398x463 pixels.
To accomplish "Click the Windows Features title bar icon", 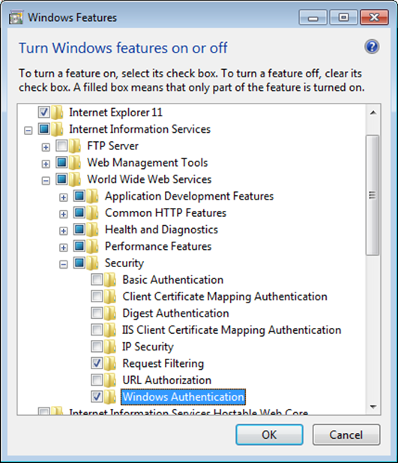I will pyautogui.click(x=16, y=17).
